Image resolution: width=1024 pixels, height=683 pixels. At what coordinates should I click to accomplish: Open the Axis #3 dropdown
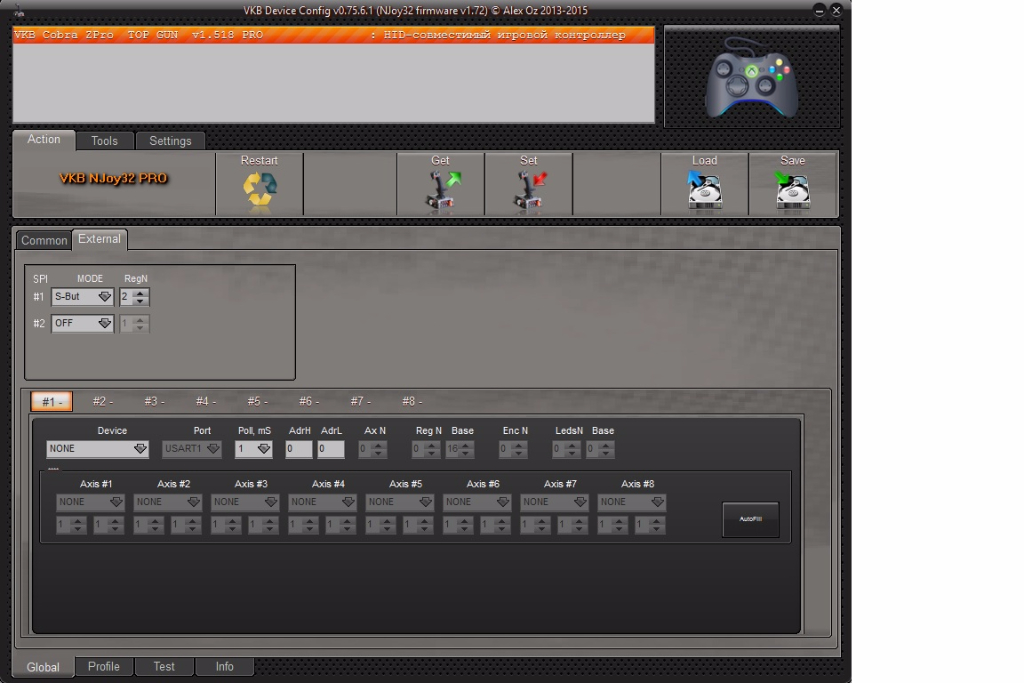tap(245, 501)
